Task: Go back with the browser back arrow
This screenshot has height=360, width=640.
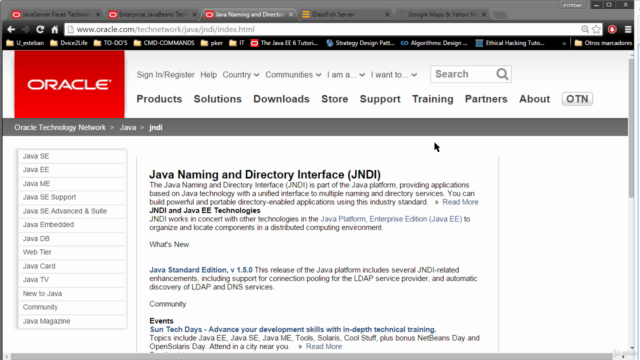Action: [x=11, y=29]
